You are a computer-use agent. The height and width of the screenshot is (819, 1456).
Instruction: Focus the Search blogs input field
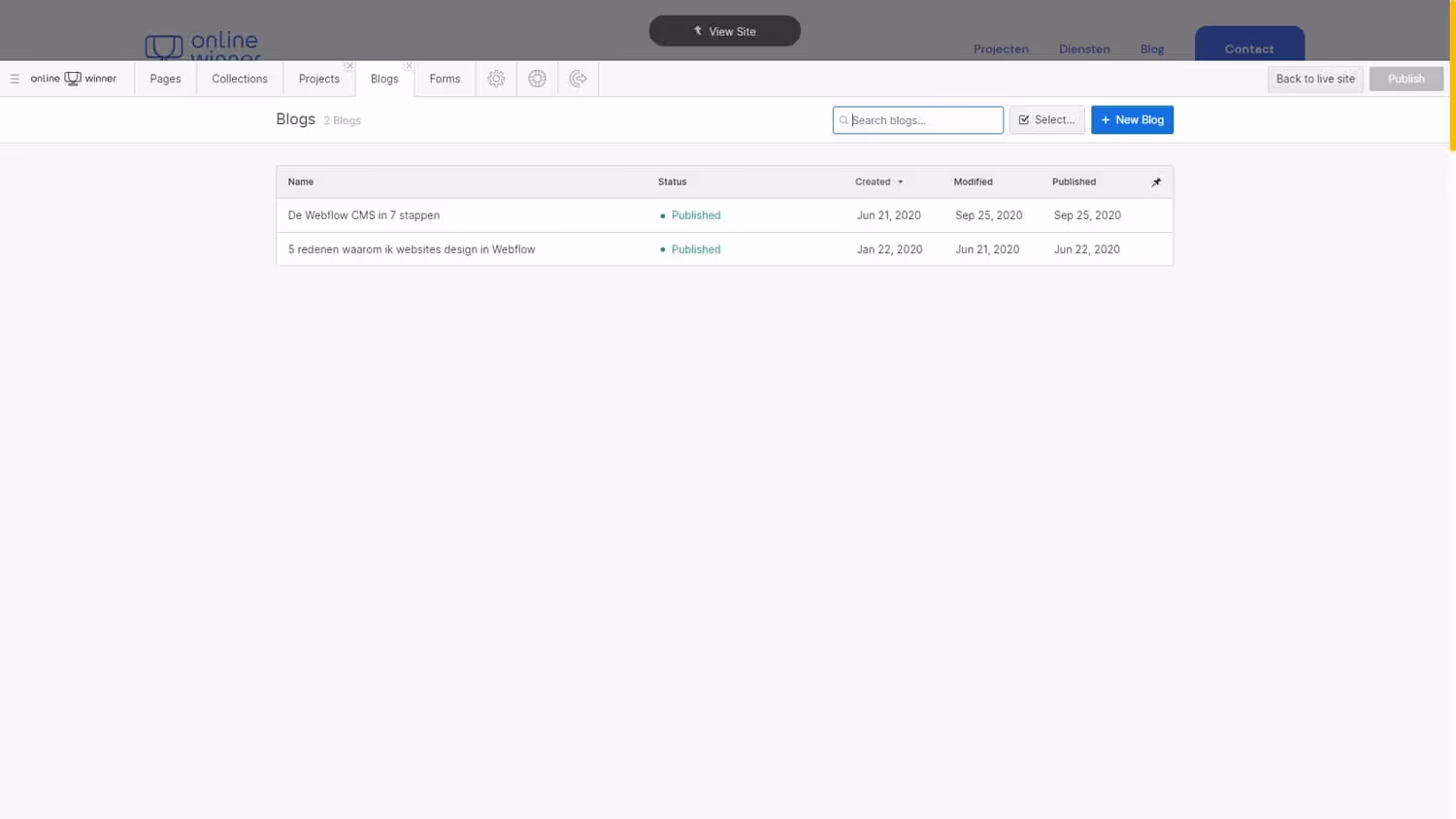[x=918, y=120]
